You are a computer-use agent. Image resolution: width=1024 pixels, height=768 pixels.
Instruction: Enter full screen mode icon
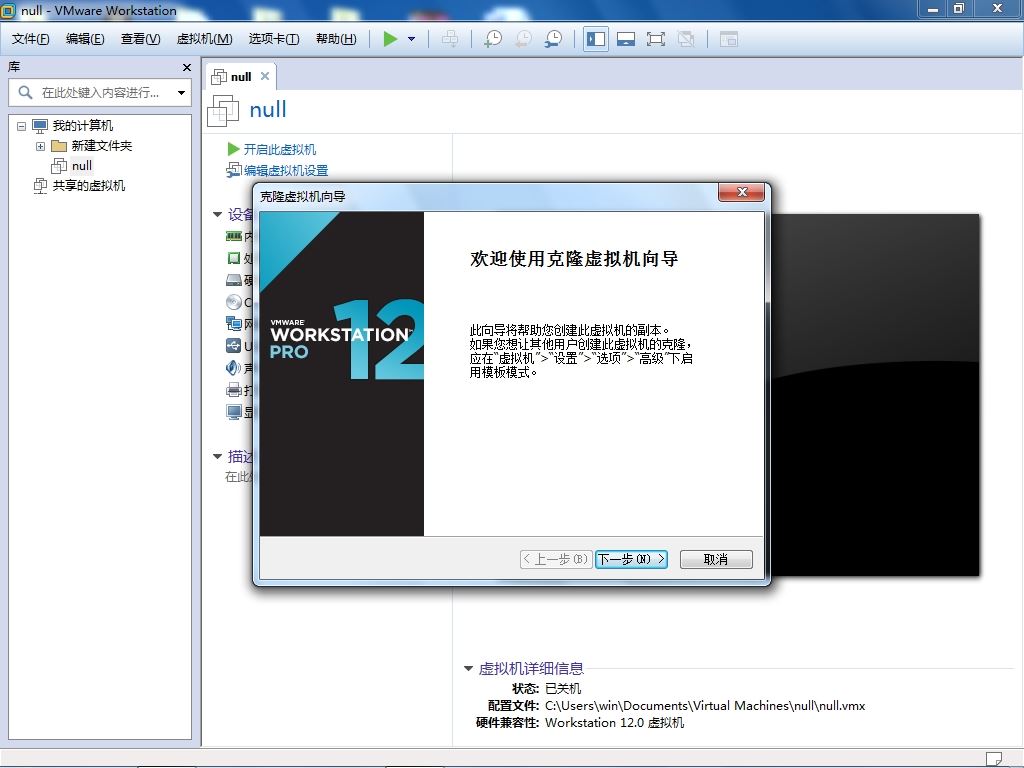click(656, 39)
